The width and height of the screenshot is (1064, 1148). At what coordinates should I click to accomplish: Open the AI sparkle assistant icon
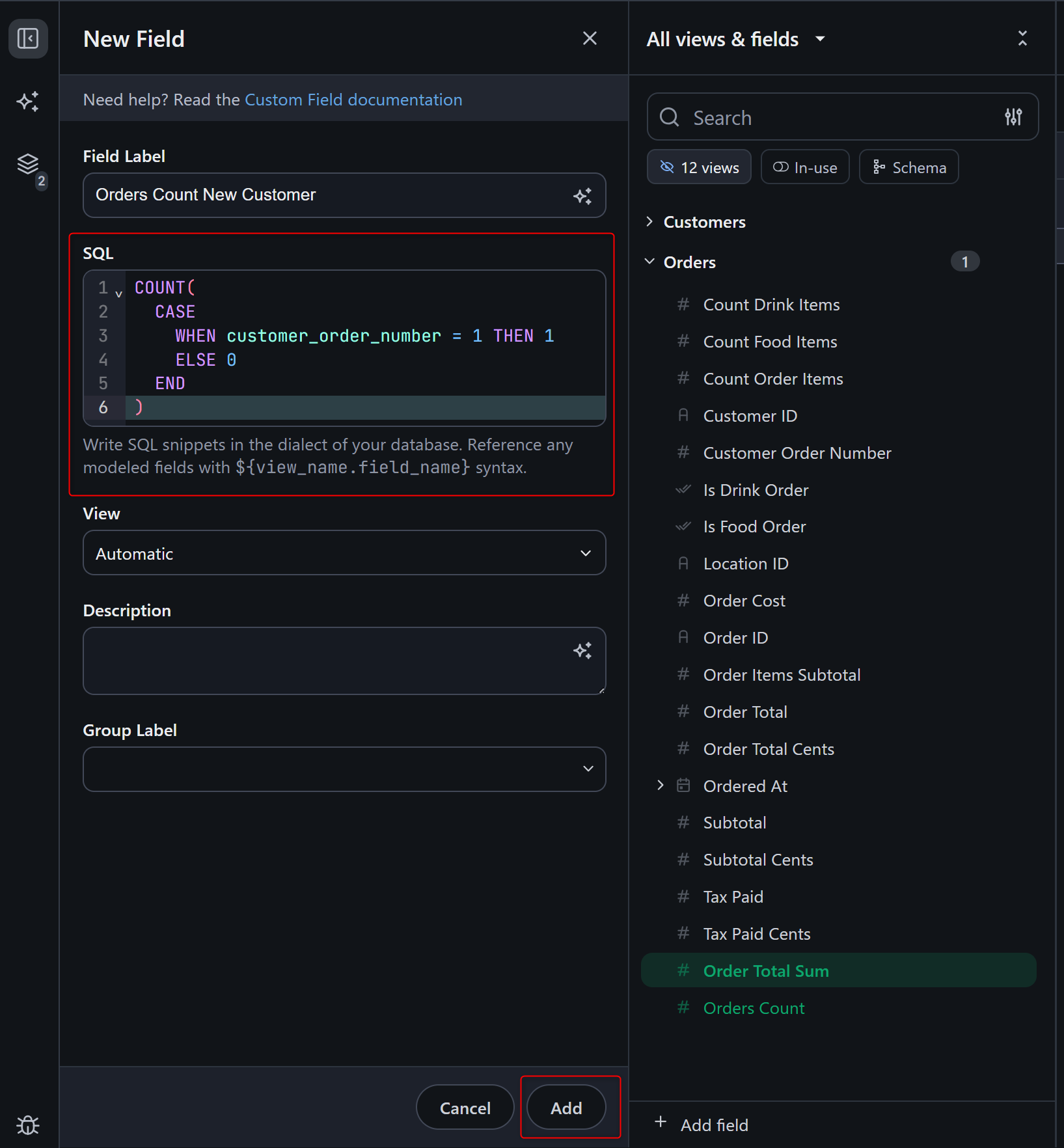(x=28, y=102)
